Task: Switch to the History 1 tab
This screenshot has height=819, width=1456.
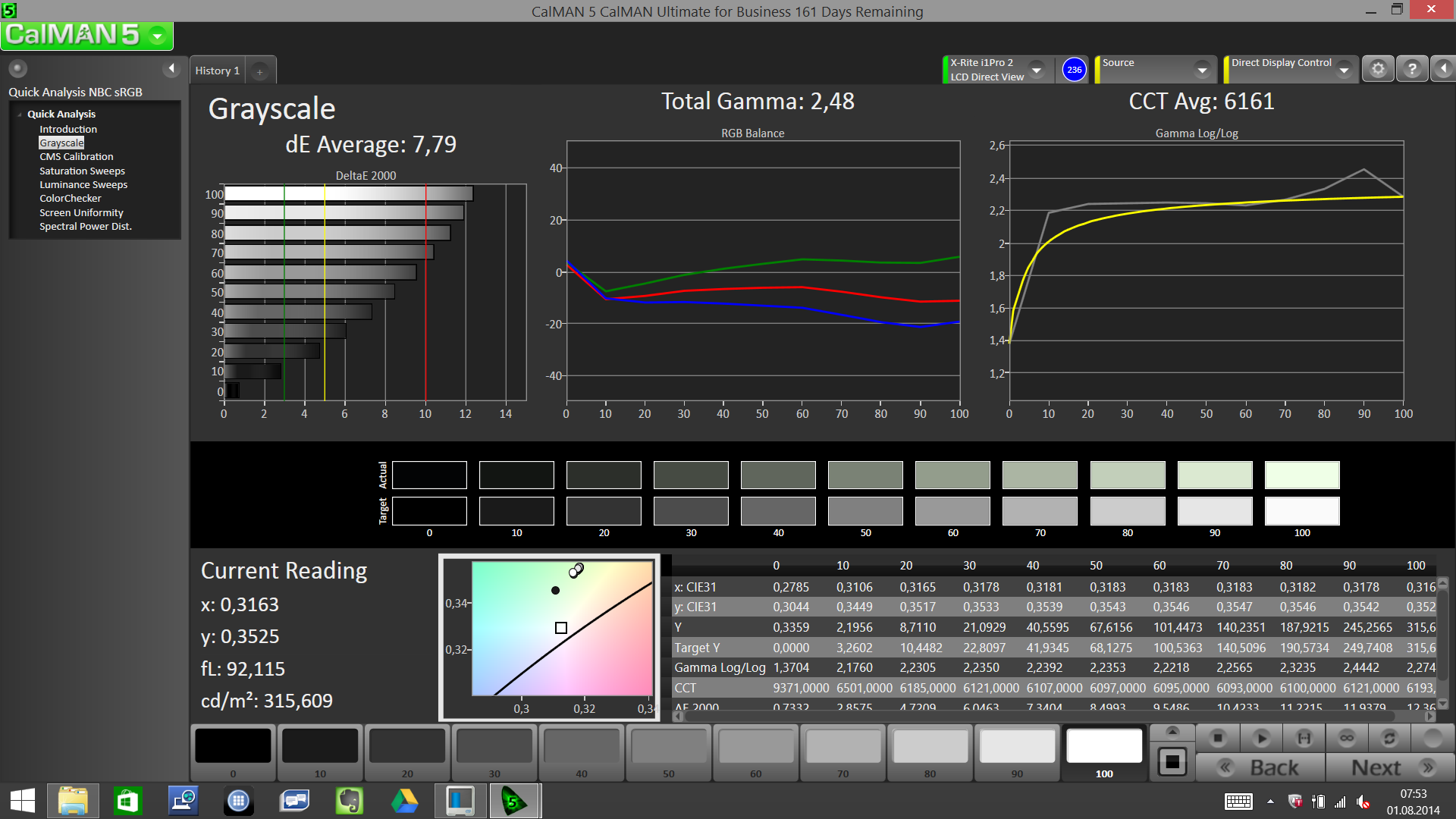Action: (217, 71)
